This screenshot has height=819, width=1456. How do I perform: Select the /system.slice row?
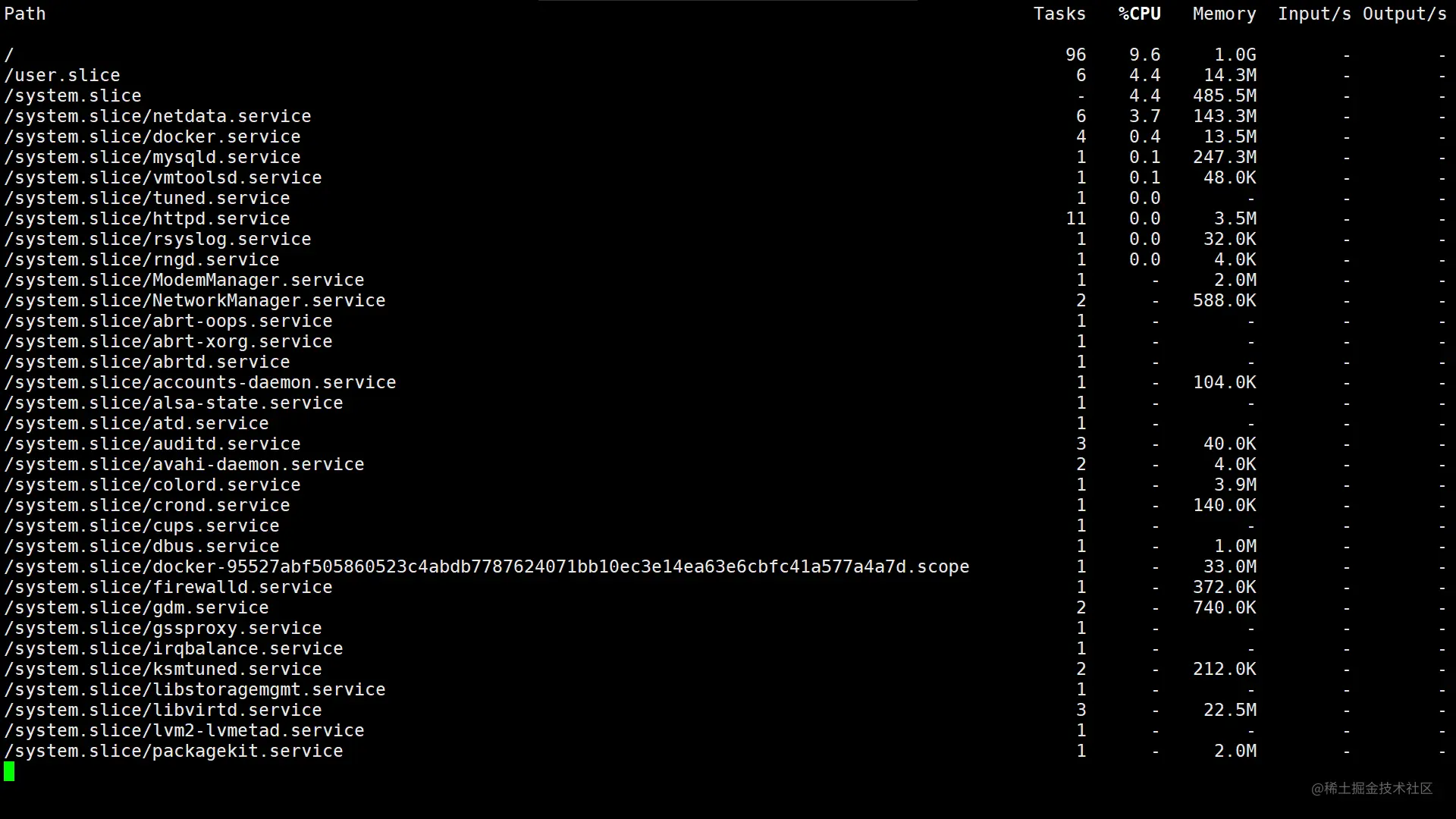726,96
